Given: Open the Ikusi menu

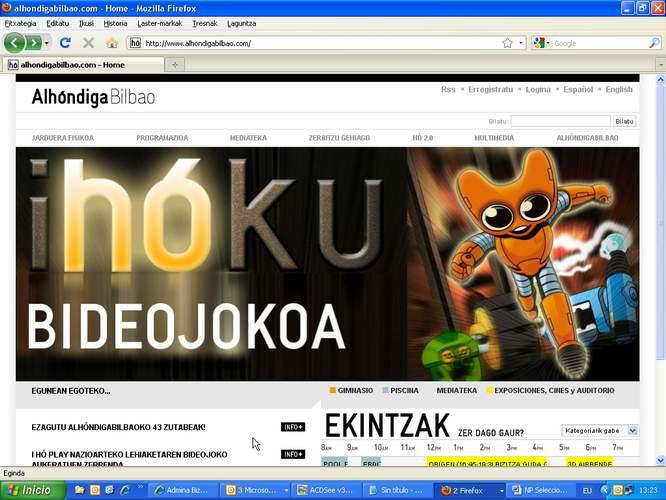Looking at the screenshot, I should (x=86, y=23).
